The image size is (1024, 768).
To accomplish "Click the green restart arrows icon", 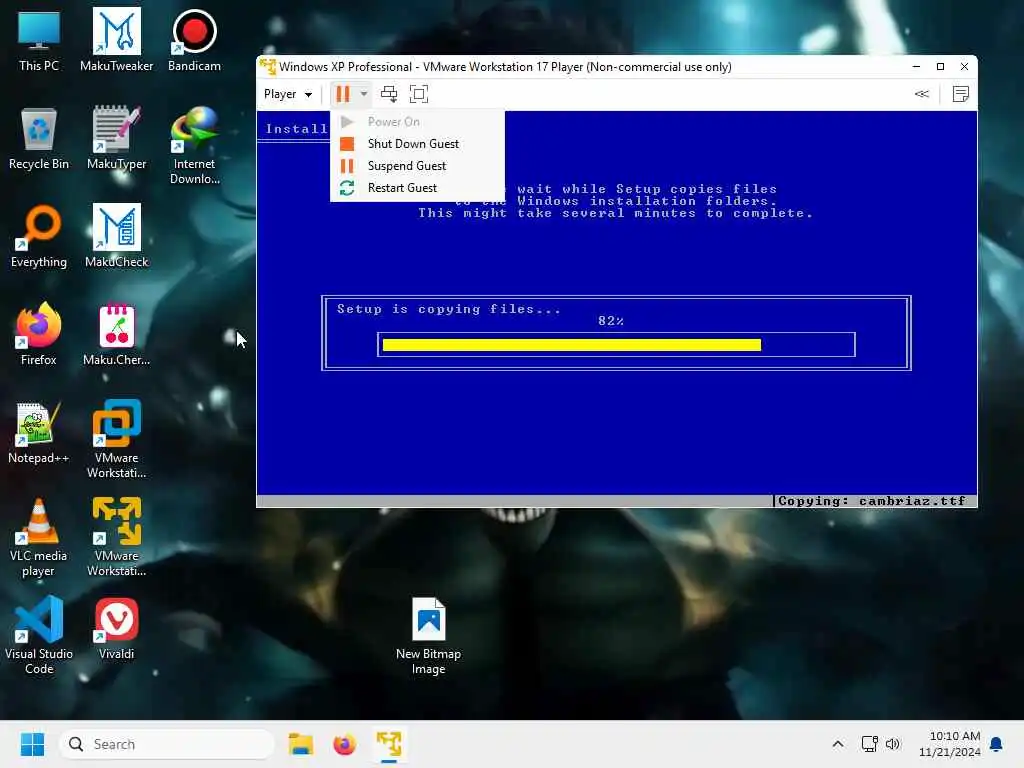I will 347,188.
